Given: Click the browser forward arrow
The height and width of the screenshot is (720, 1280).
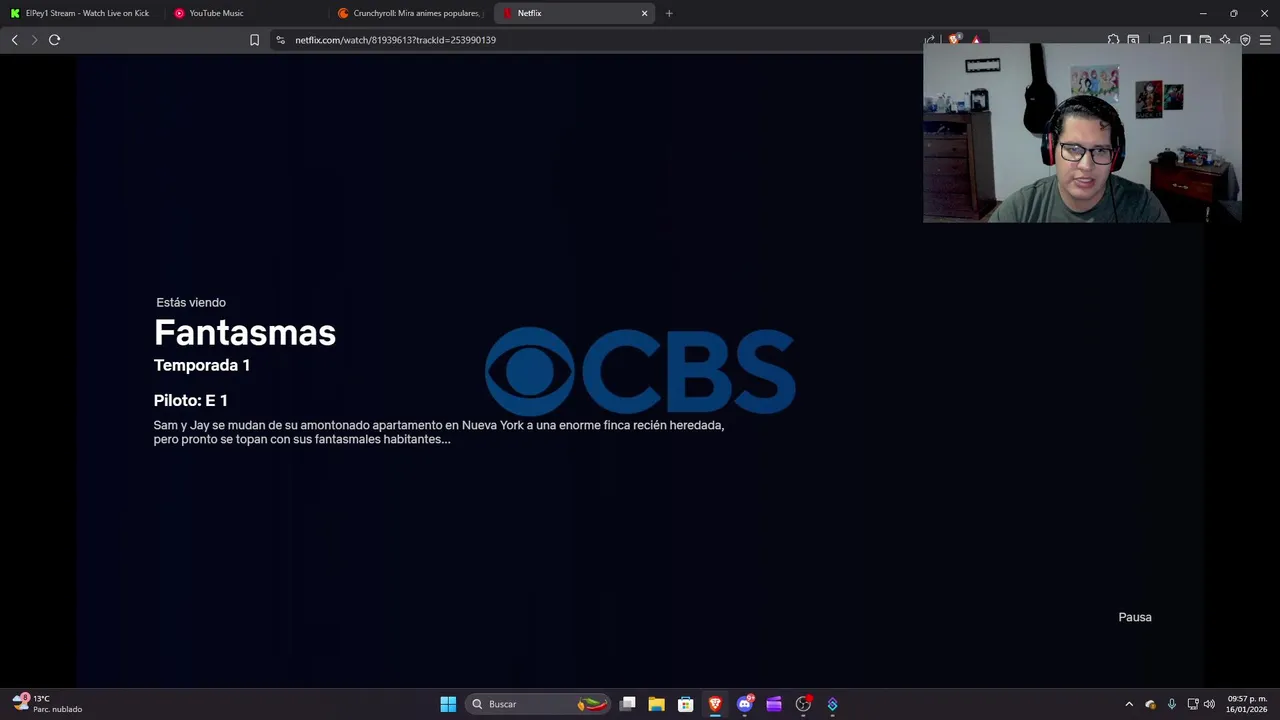Looking at the screenshot, I should (x=34, y=40).
